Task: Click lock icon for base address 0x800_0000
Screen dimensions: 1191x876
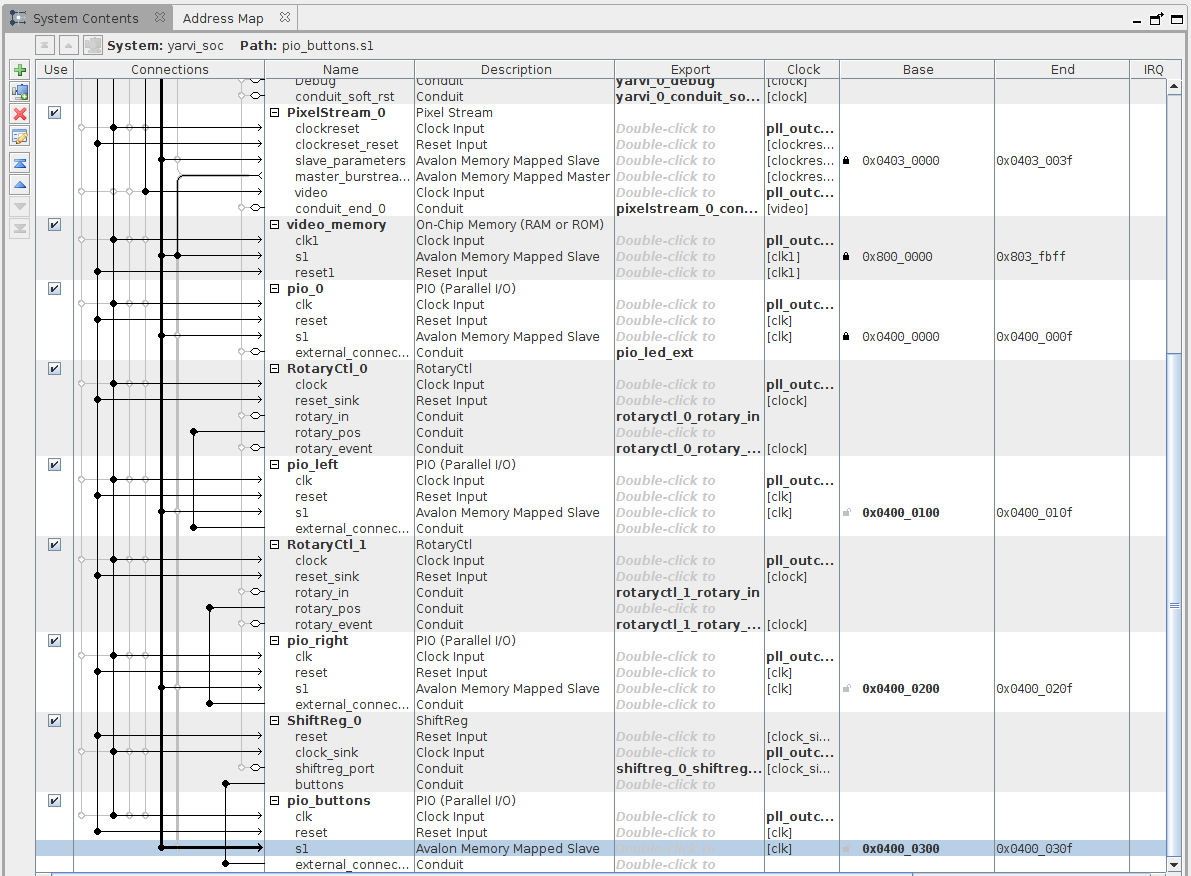Action: [846, 257]
